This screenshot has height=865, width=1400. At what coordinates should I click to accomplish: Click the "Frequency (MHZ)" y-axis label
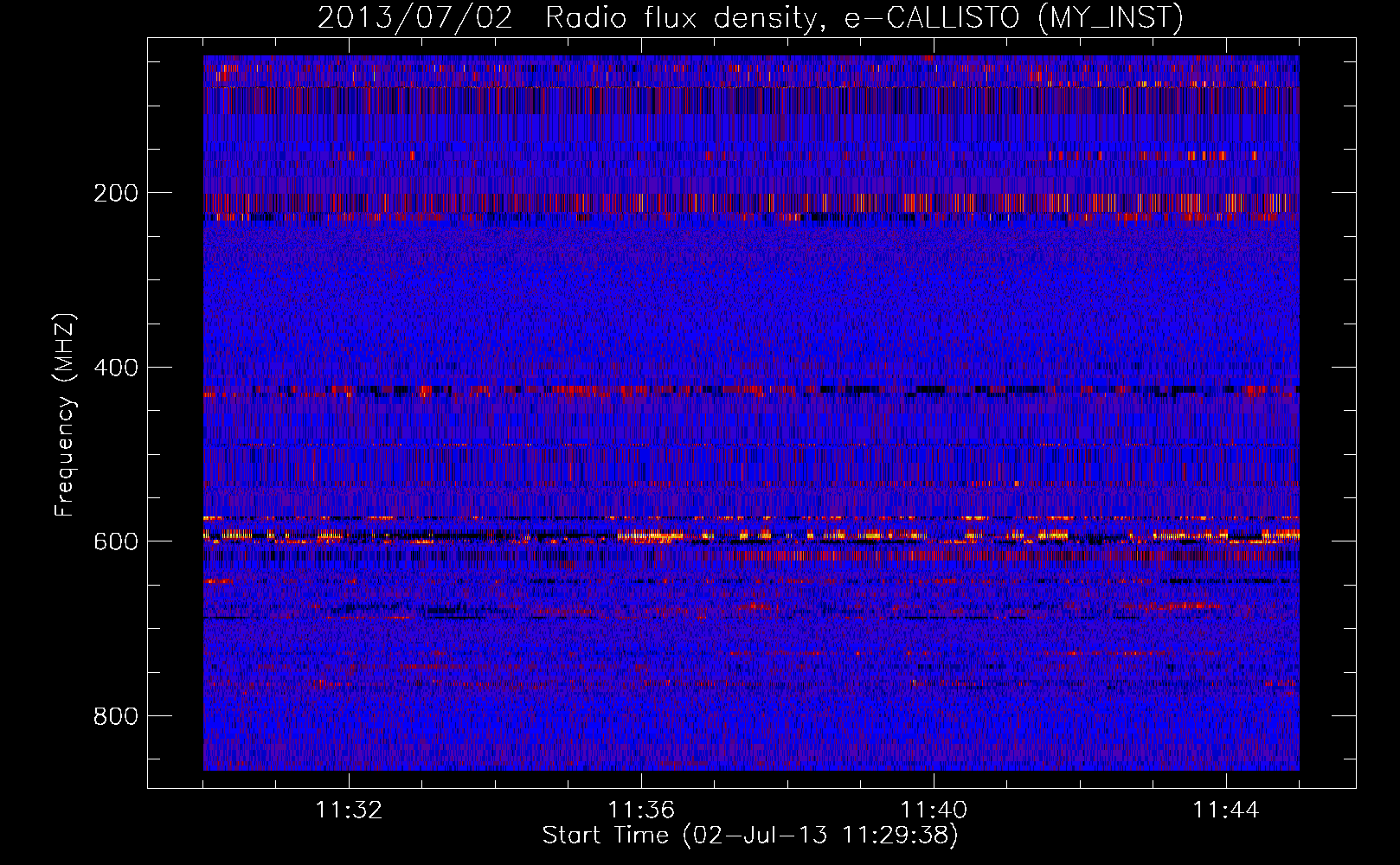click(65, 415)
